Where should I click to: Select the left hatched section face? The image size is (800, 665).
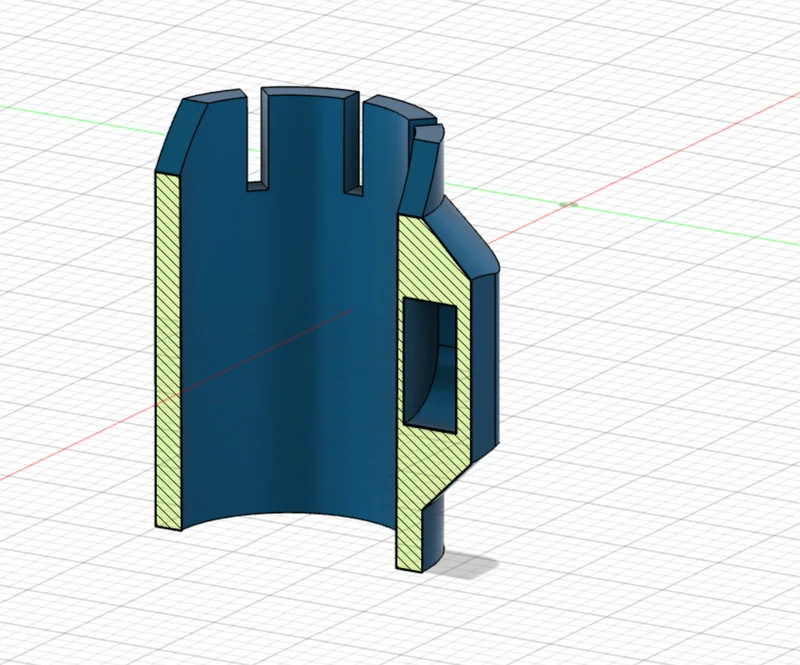(168, 351)
